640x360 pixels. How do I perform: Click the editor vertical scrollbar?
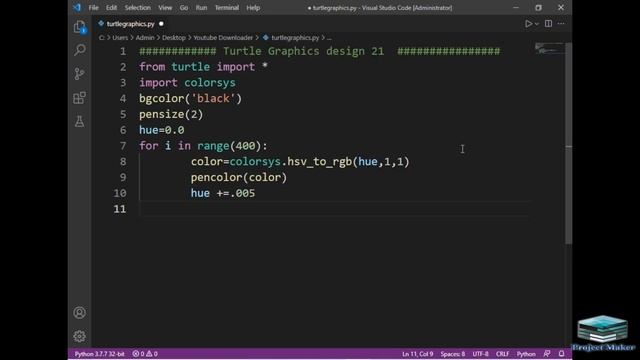click(x=569, y=143)
